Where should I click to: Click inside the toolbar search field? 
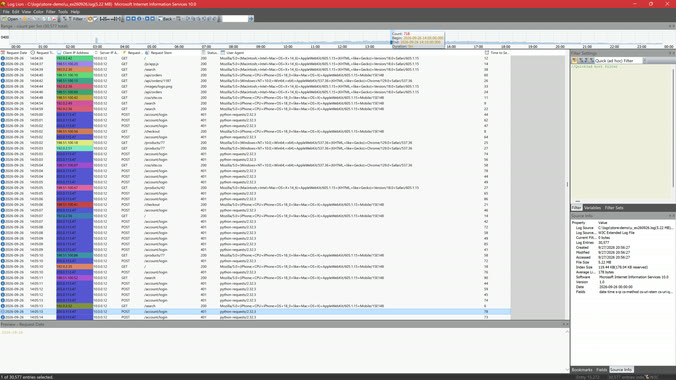235,19
